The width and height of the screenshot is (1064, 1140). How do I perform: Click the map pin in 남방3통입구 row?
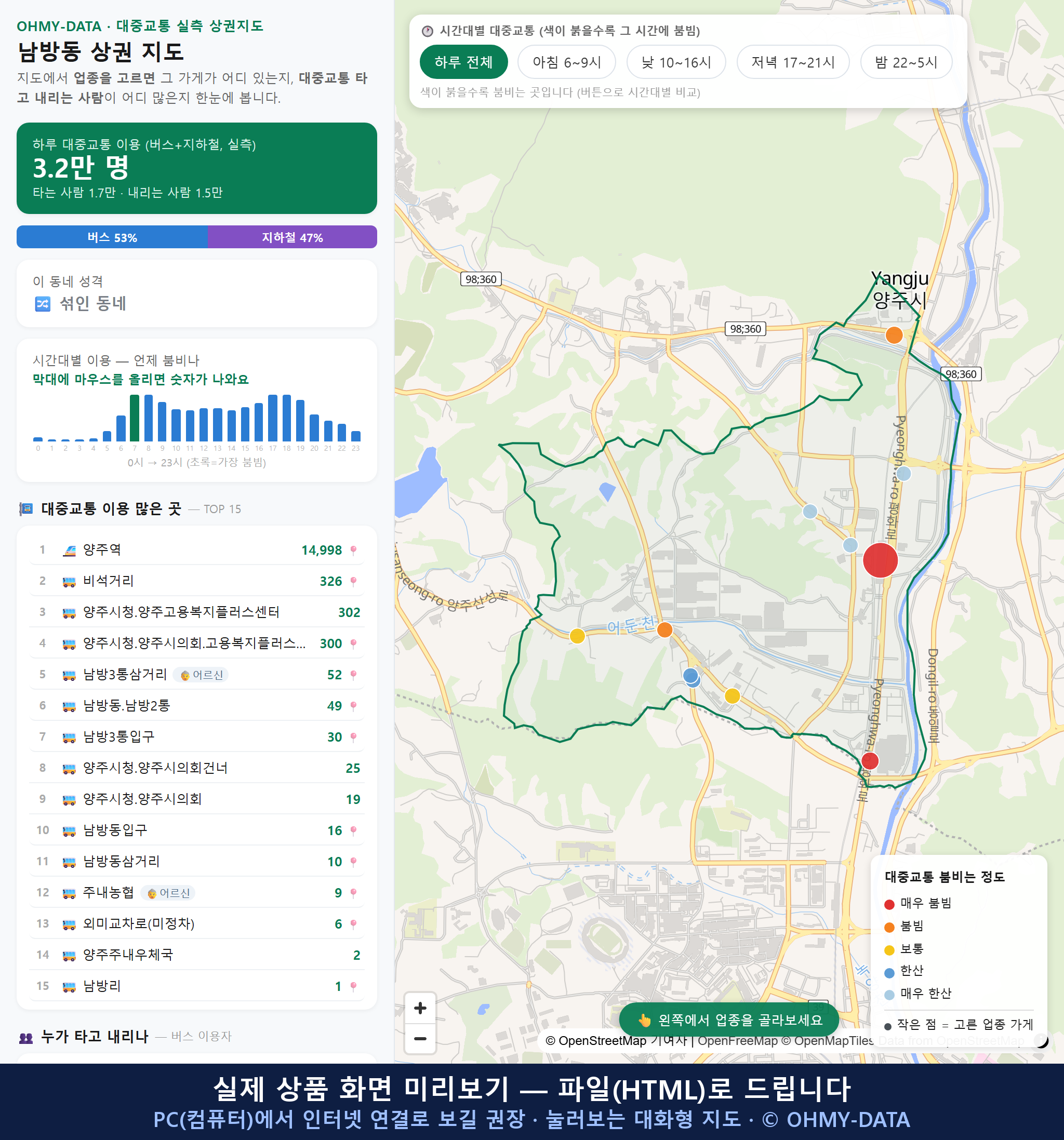pyautogui.click(x=353, y=737)
